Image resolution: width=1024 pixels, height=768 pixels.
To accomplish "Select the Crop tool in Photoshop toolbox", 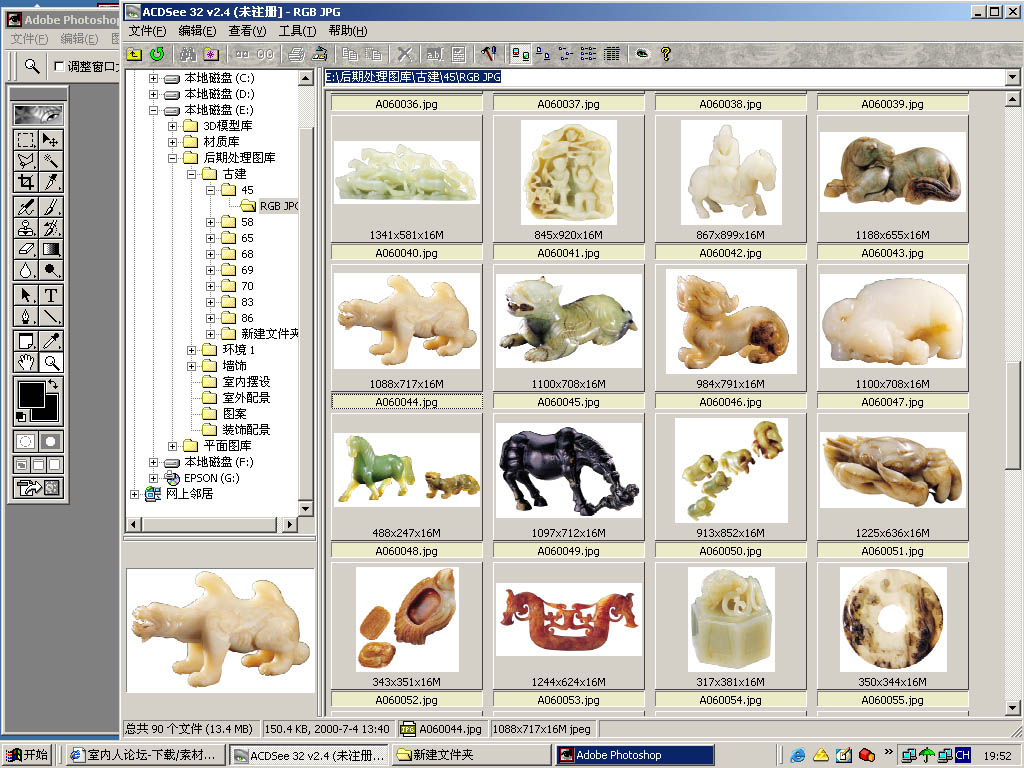I will [x=27, y=182].
